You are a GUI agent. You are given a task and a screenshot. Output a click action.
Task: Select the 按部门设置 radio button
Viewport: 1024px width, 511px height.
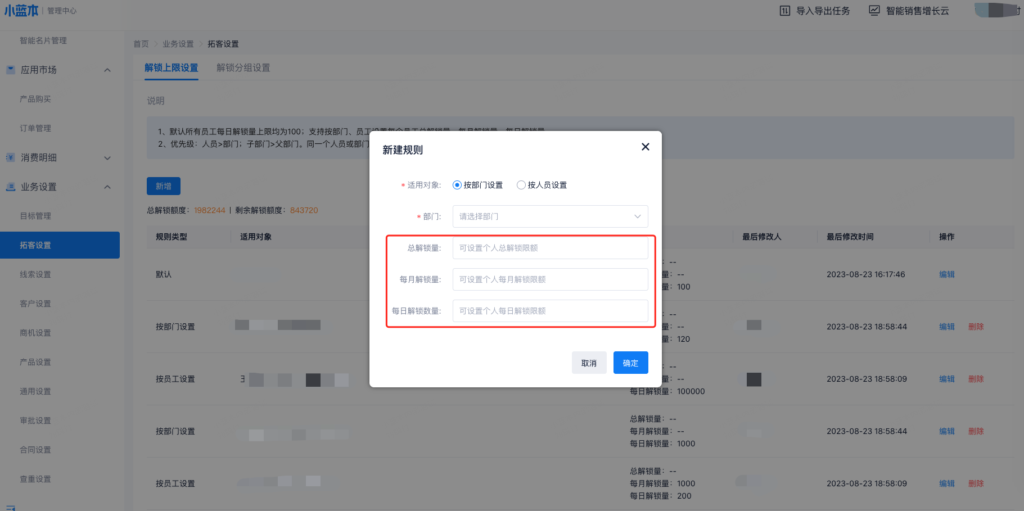click(x=457, y=185)
